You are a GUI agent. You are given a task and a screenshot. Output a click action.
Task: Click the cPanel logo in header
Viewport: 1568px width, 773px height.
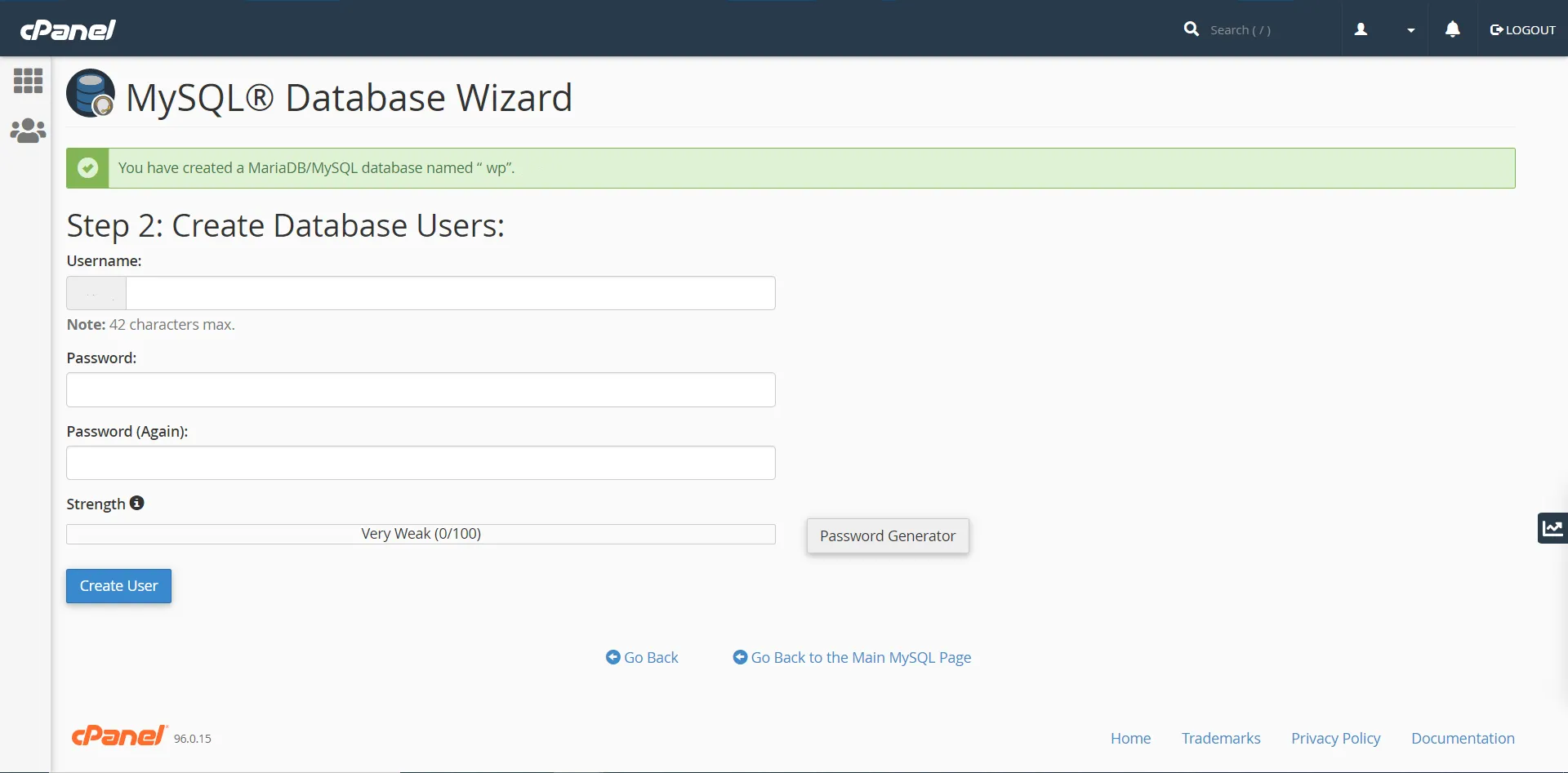coord(68,30)
